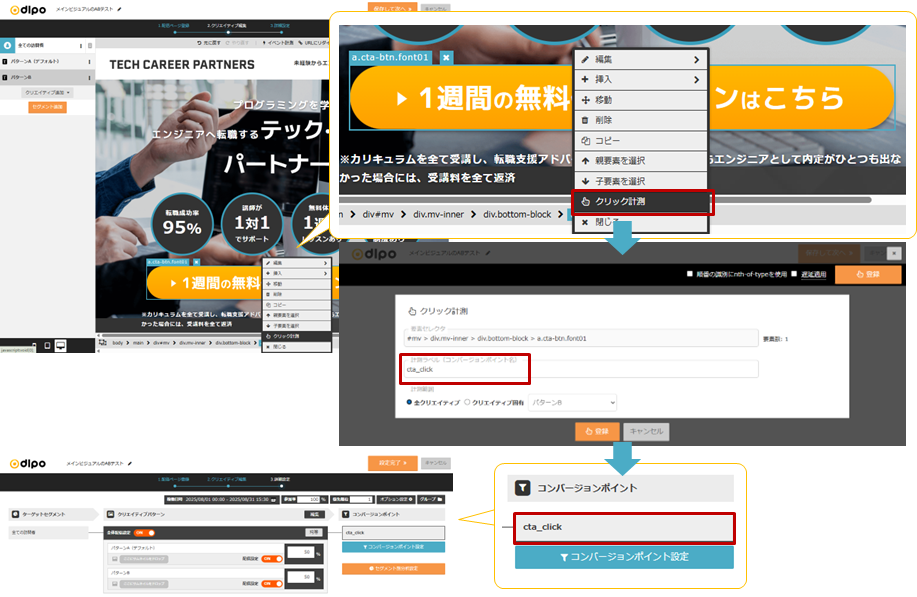The height and width of the screenshot is (597, 917).
Task: Open kebab menu for パターンB sidebar row
Action: (x=89, y=77)
